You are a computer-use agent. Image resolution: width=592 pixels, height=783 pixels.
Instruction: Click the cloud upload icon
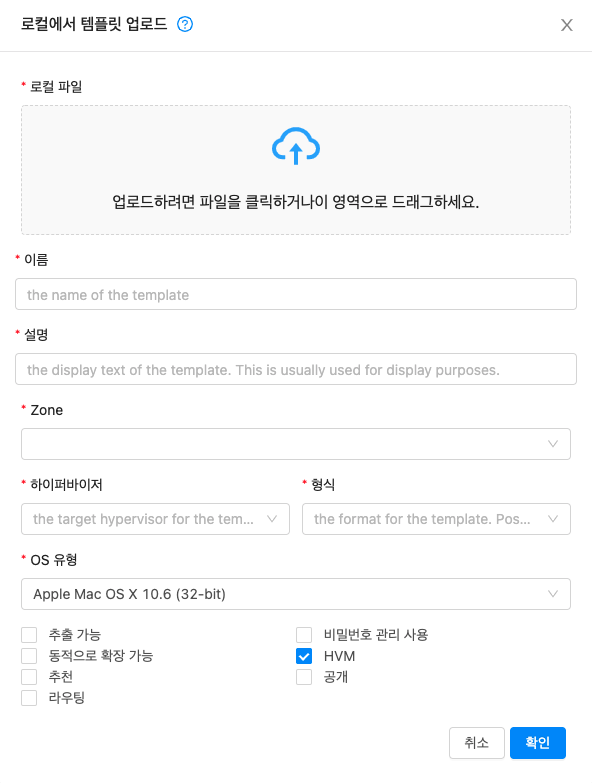(296, 146)
